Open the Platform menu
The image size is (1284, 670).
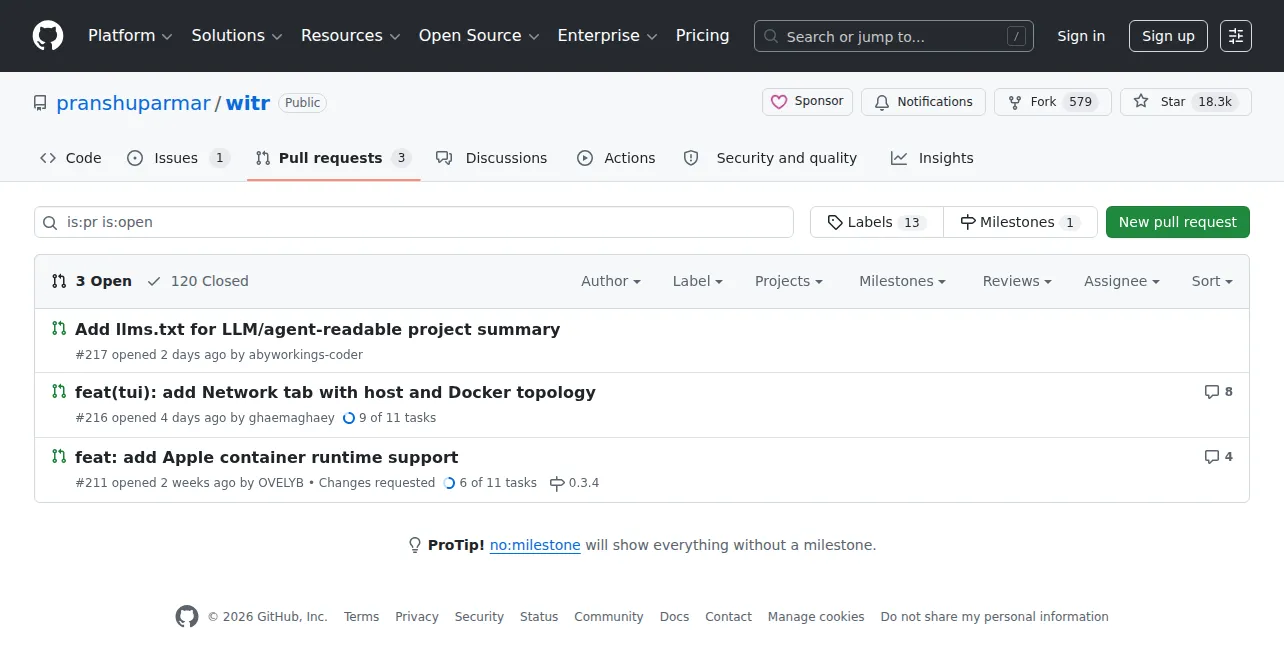tap(130, 36)
